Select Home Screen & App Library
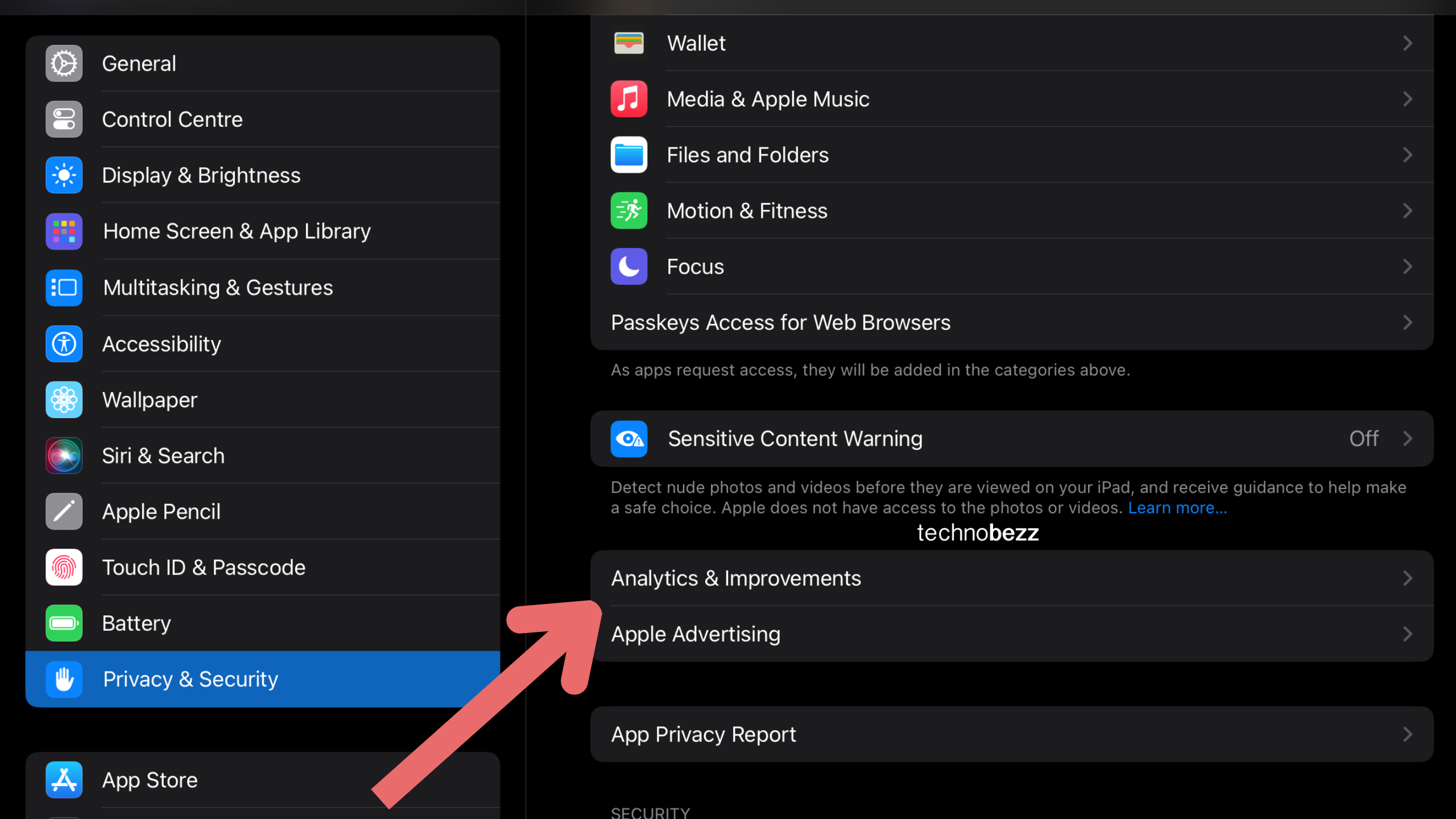Viewport: 1456px width, 819px height. pyautogui.click(x=263, y=231)
